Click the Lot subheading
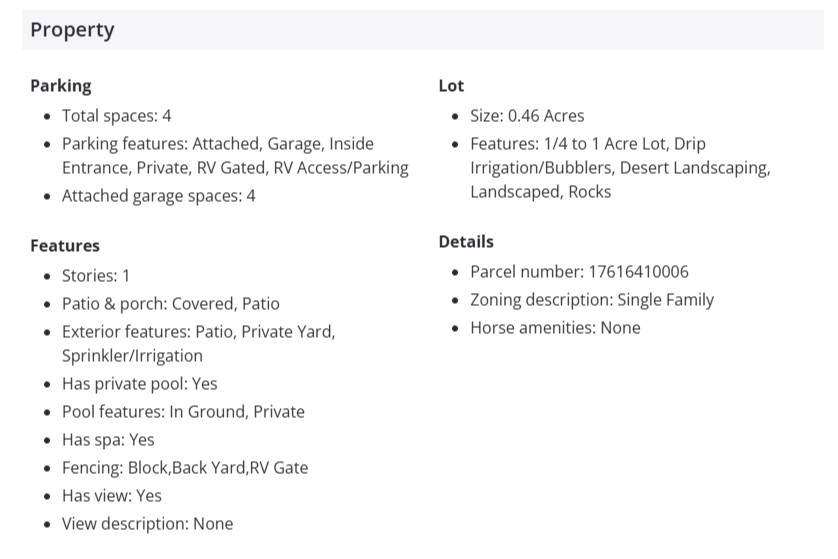Viewport: 838px width, 559px height. point(451,86)
